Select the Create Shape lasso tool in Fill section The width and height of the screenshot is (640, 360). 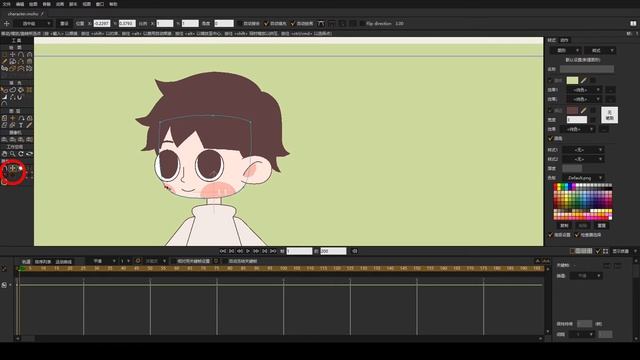point(13,90)
